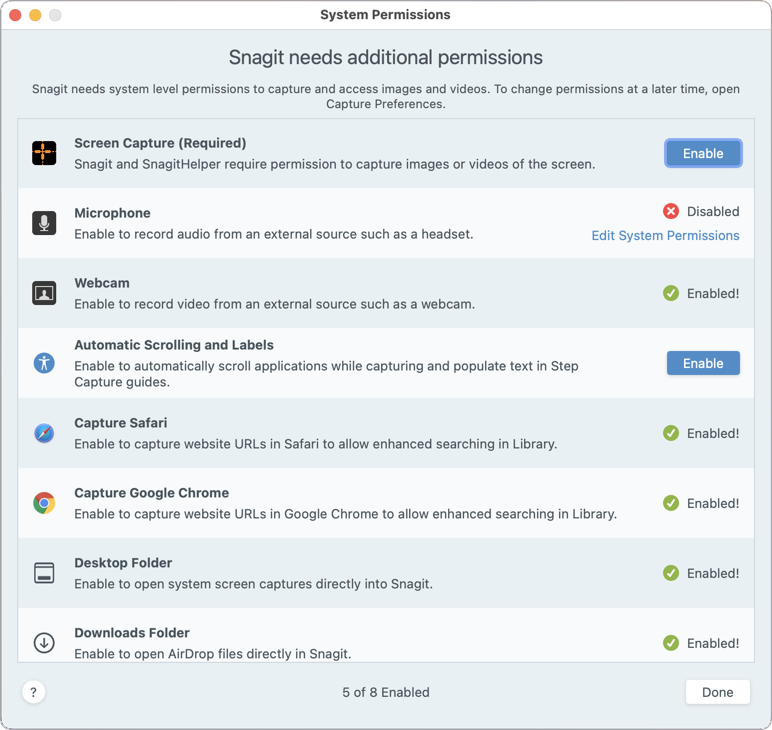Click the red Disabled status icon for Microphone
Screen dimensions: 772x730
coord(671,211)
